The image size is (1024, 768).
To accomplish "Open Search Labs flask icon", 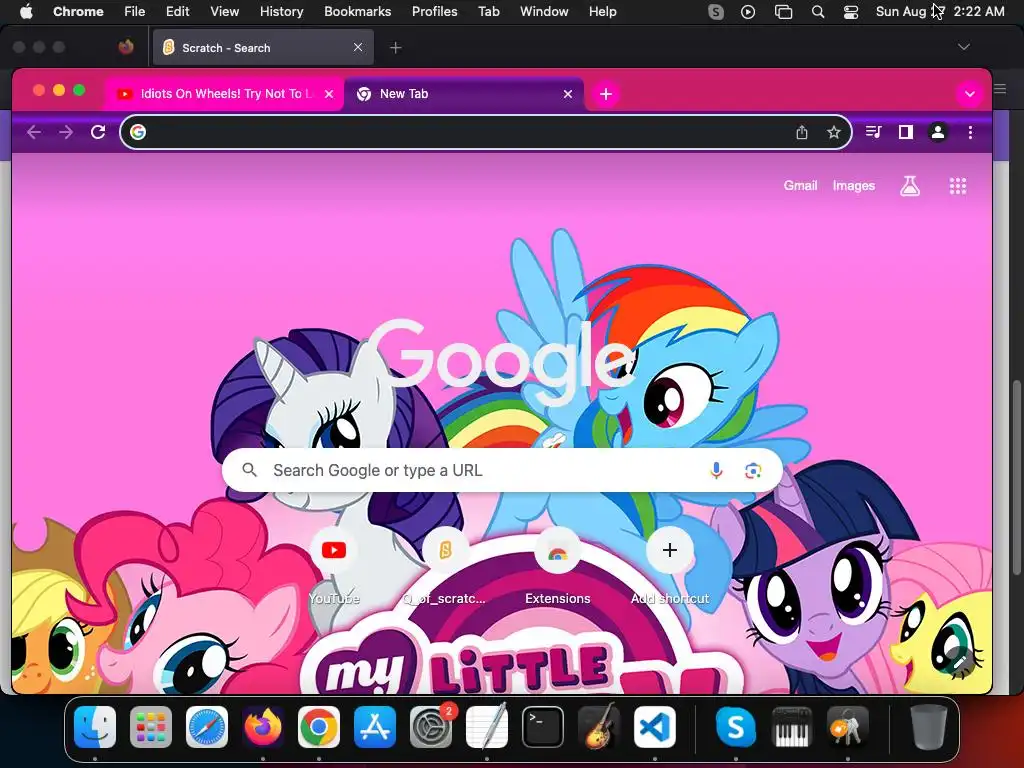I will tap(910, 186).
